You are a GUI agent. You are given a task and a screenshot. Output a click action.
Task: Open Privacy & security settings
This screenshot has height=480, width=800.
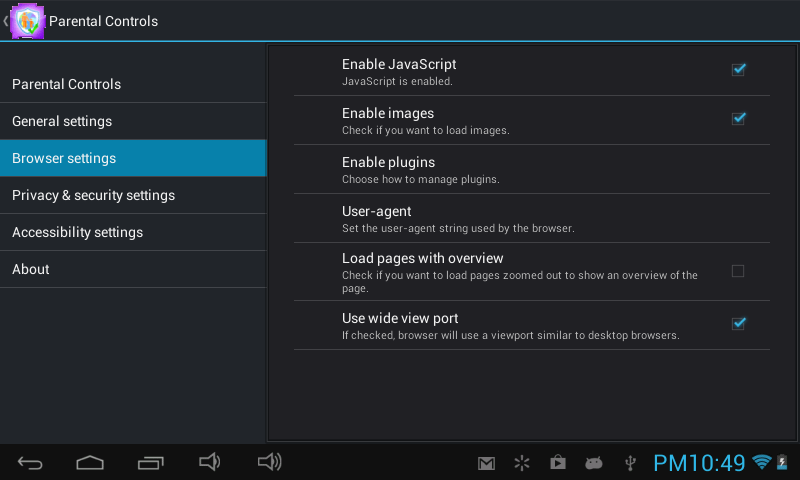[x=133, y=195]
